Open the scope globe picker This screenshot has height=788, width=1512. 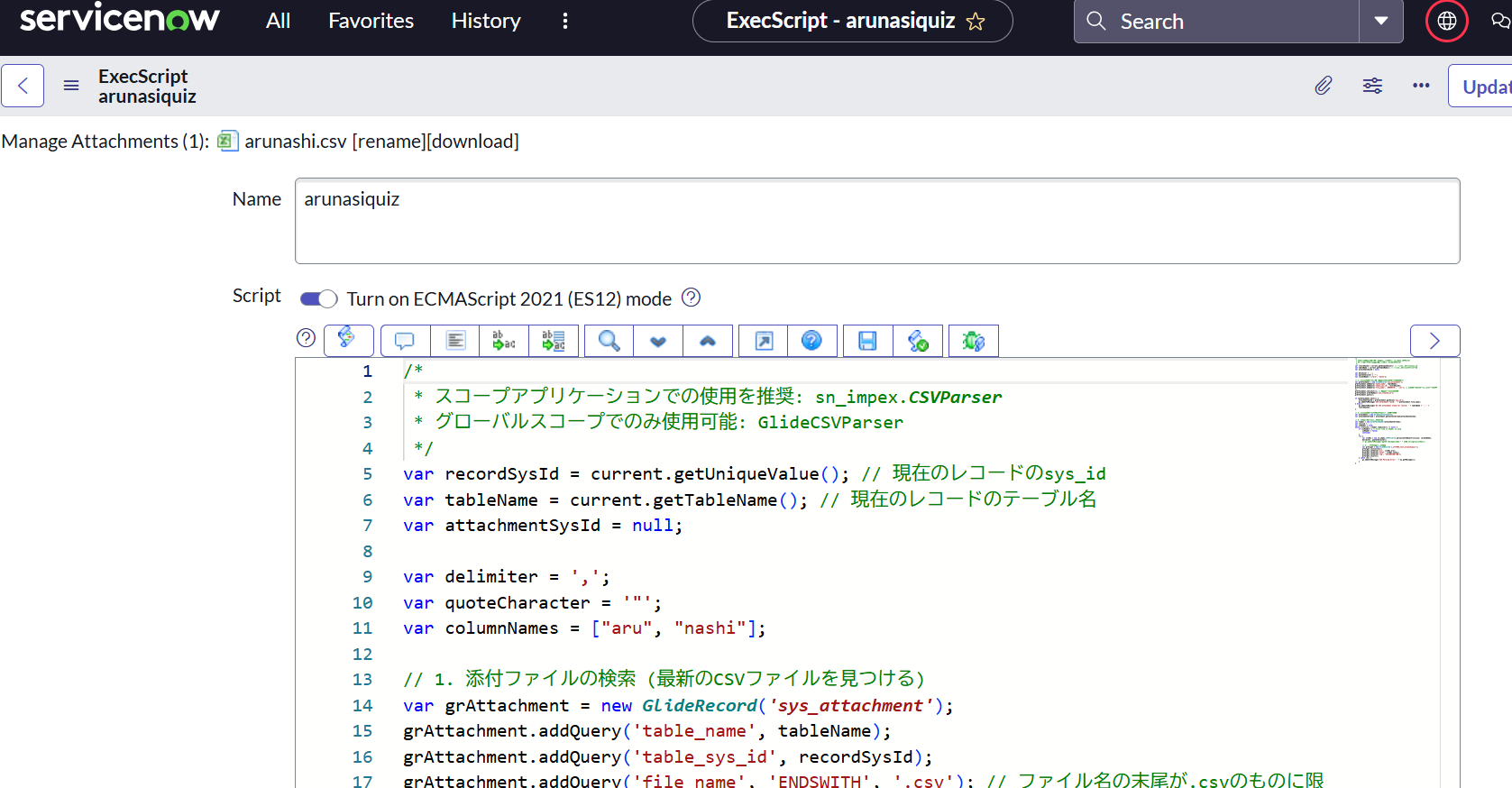1447,21
